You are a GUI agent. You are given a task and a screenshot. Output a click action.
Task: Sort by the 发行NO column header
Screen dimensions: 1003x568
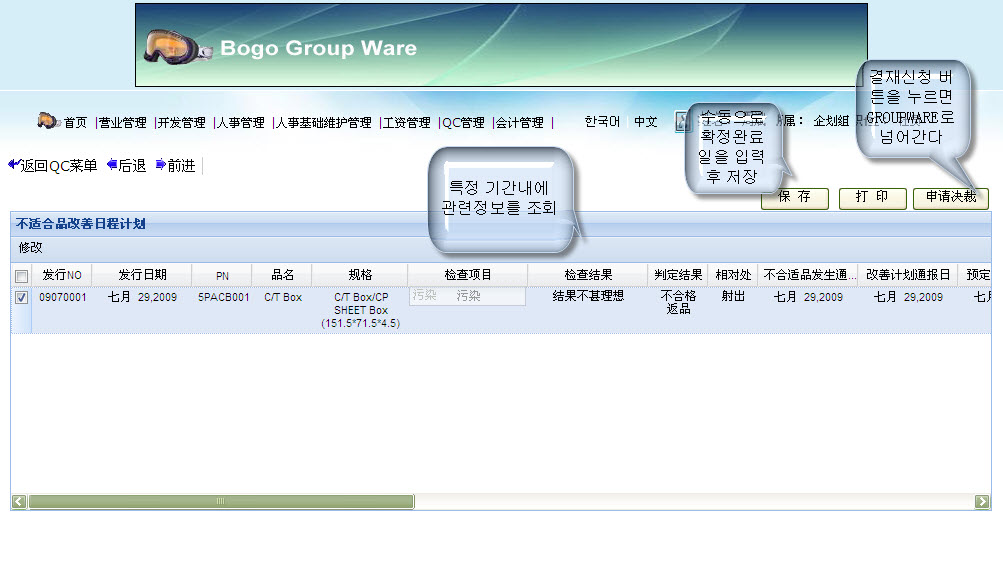coord(62,275)
